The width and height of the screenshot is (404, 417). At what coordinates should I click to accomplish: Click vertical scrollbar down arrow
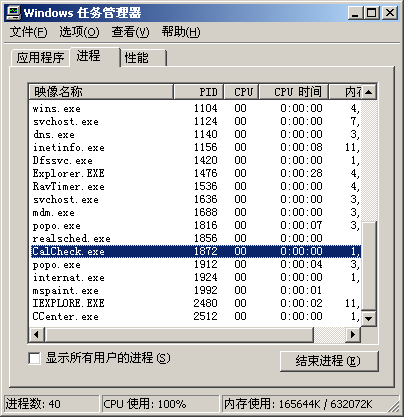click(x=369, y=319)
